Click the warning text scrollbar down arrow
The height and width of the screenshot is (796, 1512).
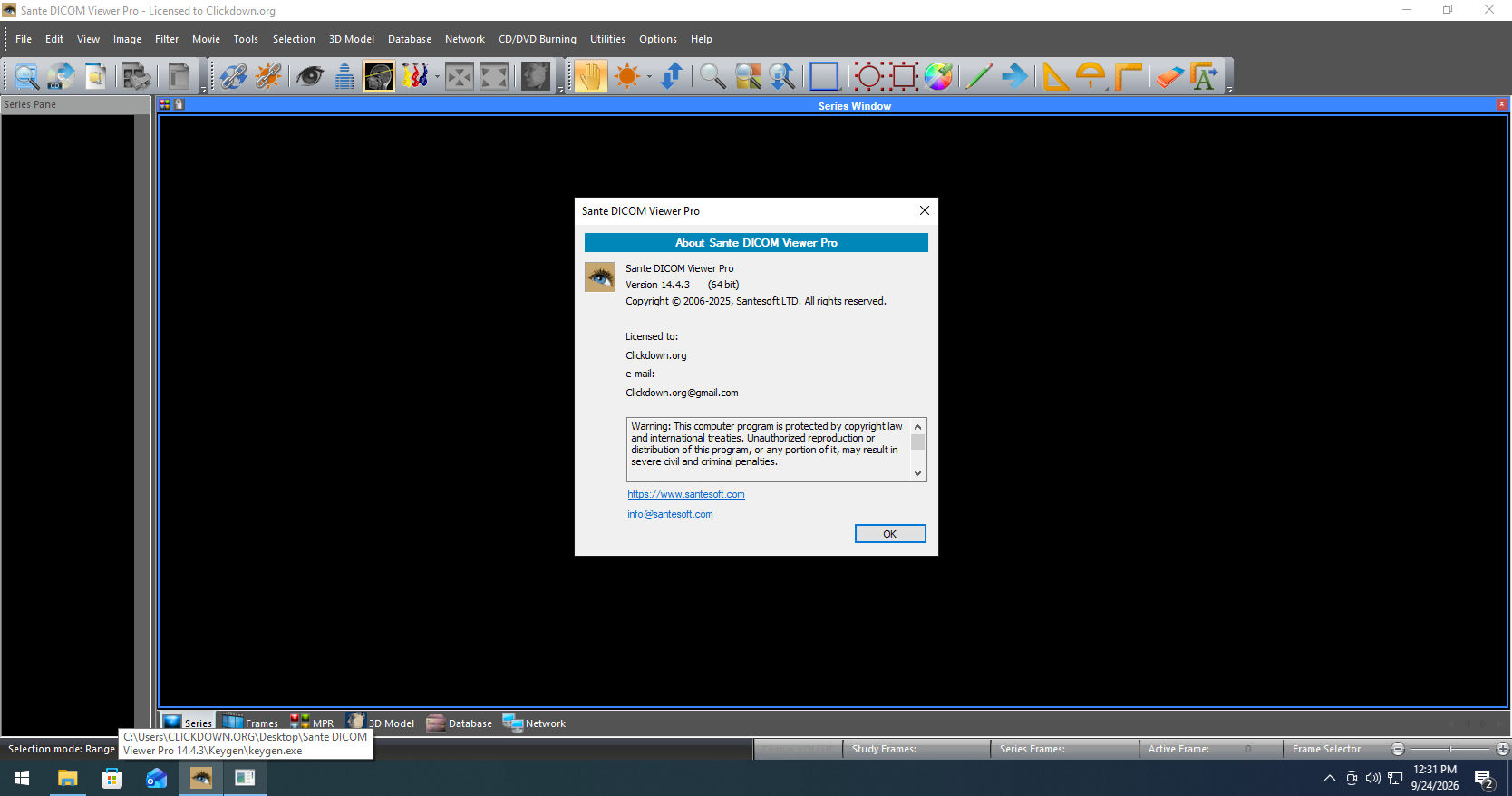[x=917, y=473]
